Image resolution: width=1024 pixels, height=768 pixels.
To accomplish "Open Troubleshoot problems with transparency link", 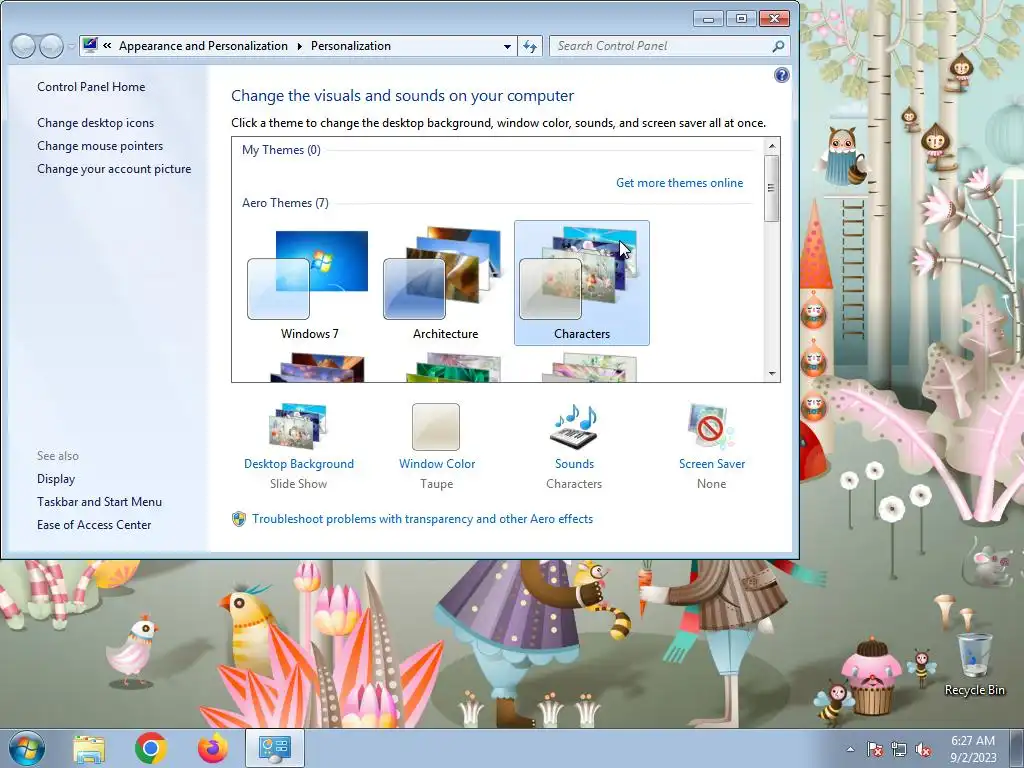I will pos(423,519).
